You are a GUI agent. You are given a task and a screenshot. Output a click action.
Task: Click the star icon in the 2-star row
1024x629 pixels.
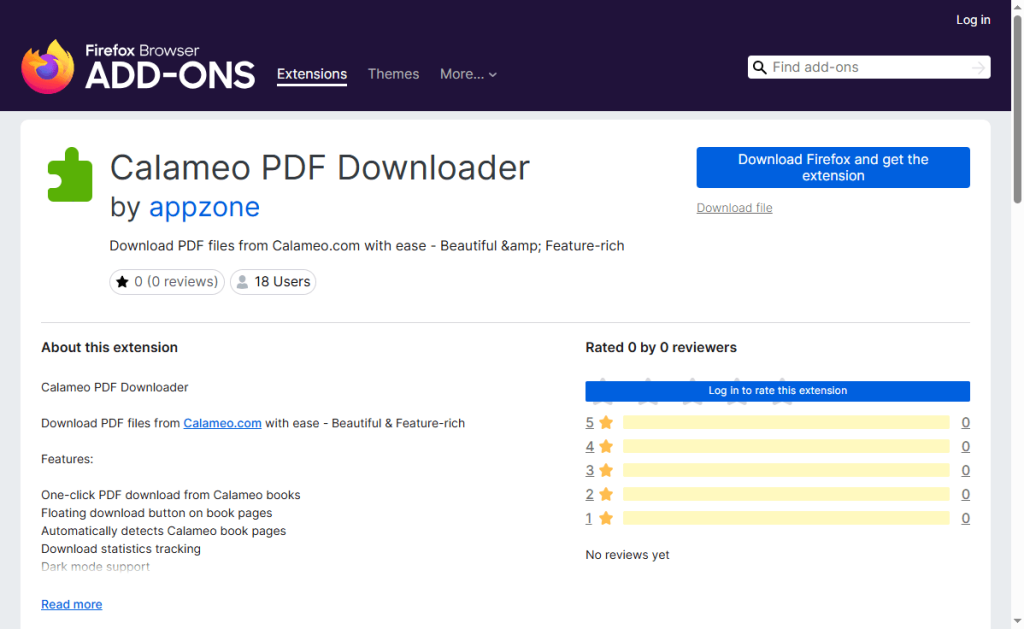[606, 494]
